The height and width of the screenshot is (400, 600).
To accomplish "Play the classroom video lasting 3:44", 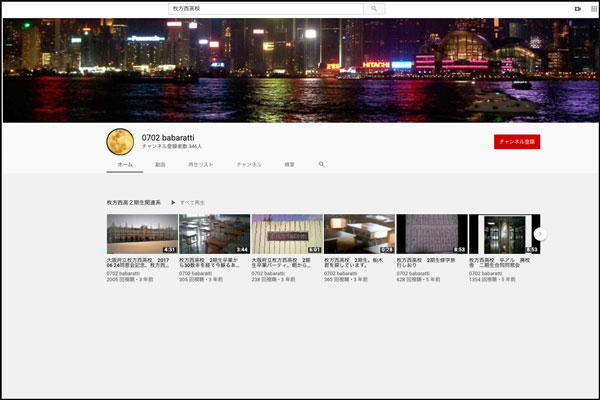I will [214, 234].
